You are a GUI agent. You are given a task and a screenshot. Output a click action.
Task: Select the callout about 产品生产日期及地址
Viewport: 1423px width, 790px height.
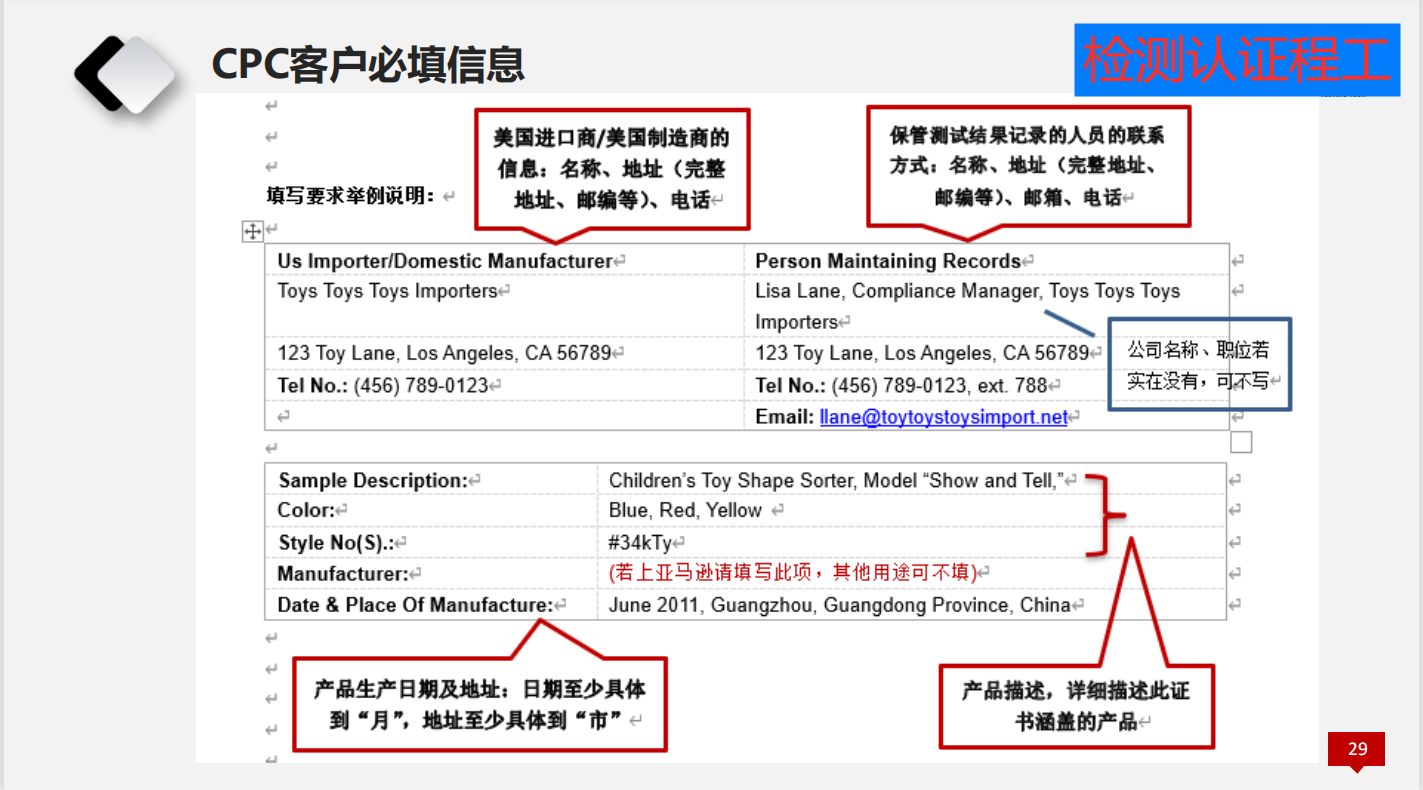[x=480, y=701]
